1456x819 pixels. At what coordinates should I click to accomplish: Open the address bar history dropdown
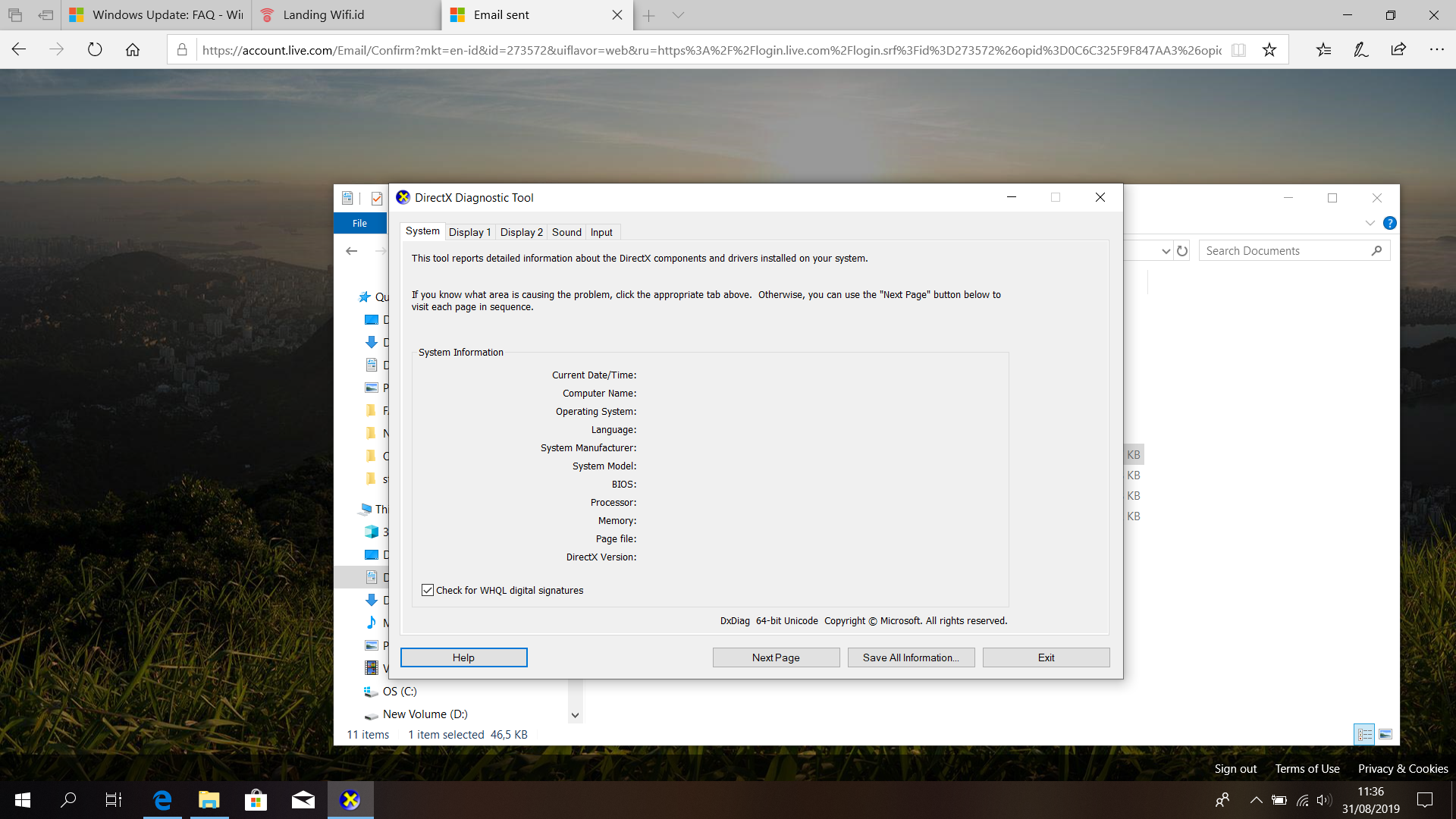point(1166,251)
